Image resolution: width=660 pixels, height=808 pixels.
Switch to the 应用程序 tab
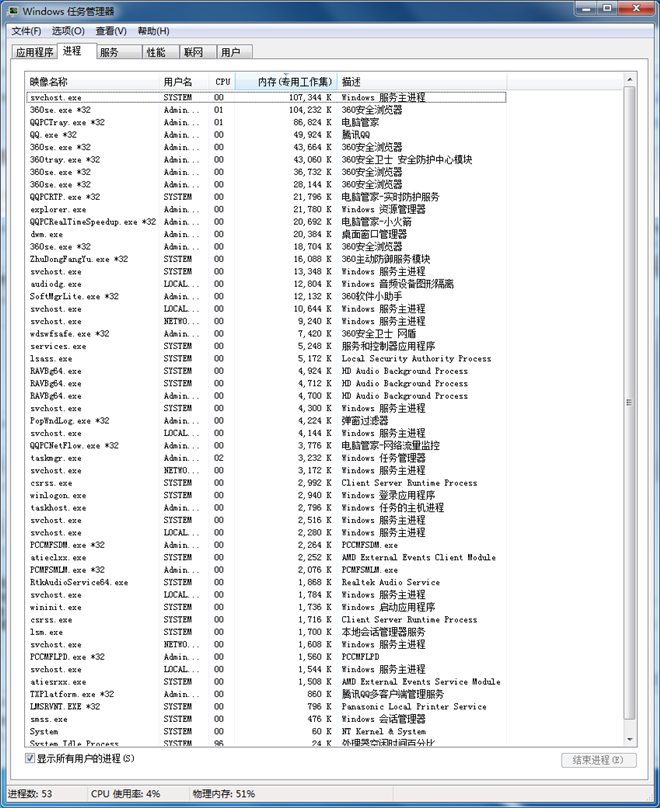34,52
